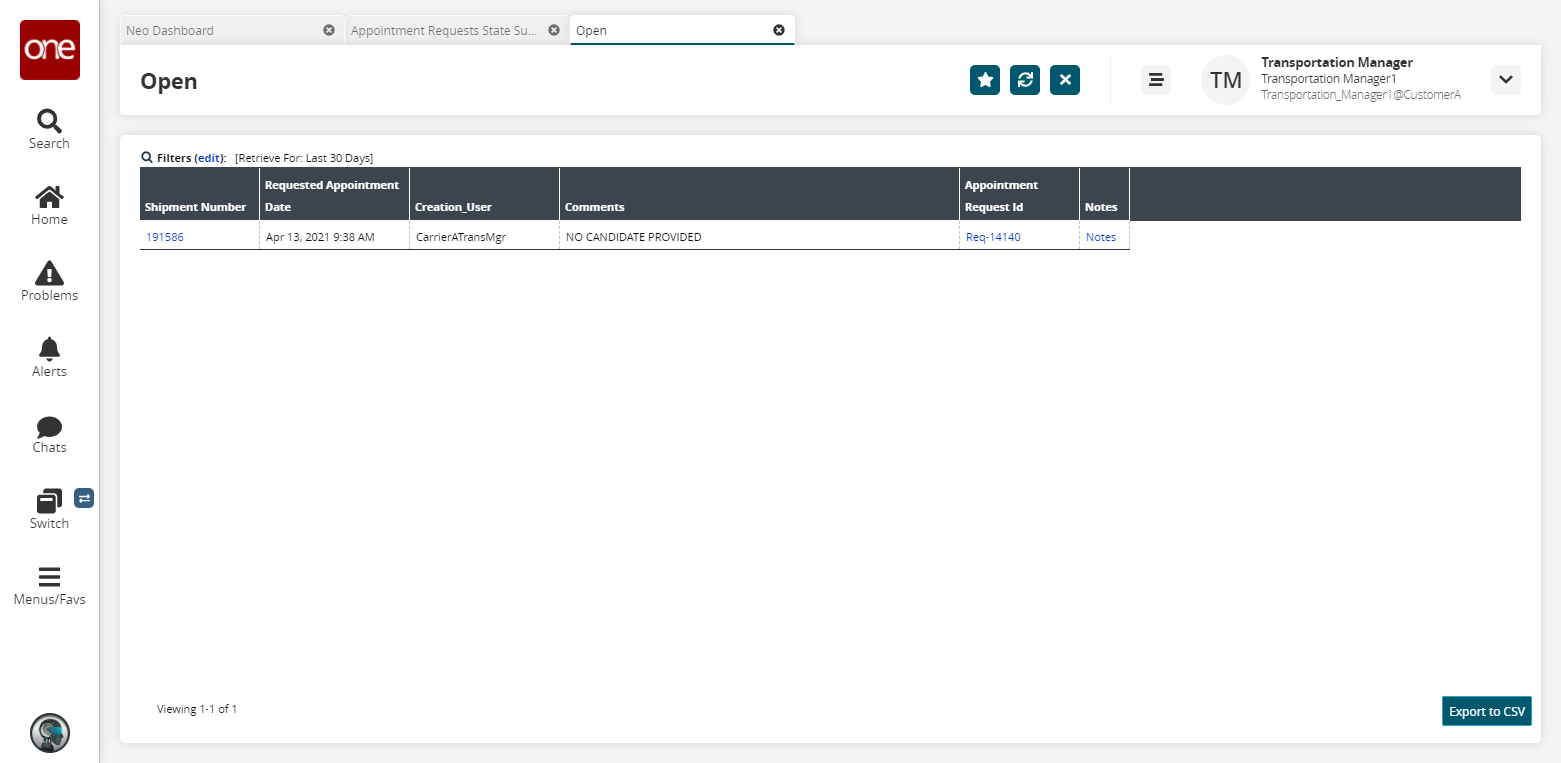The height and width of the screenshot is (763, 1561).
Task: Sort by Requested Appointment Date column
Action: coord(333,195)
